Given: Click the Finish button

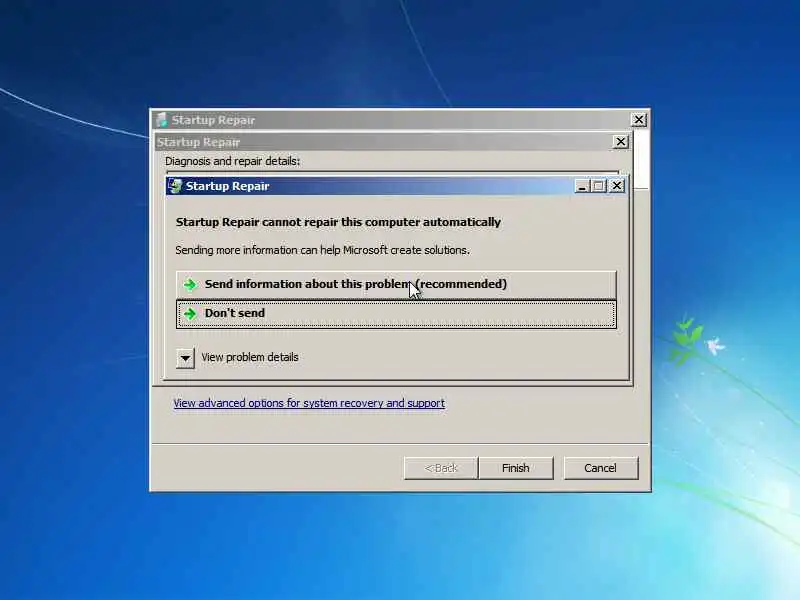Looking at the screenshot, I should tap(515, 468).
